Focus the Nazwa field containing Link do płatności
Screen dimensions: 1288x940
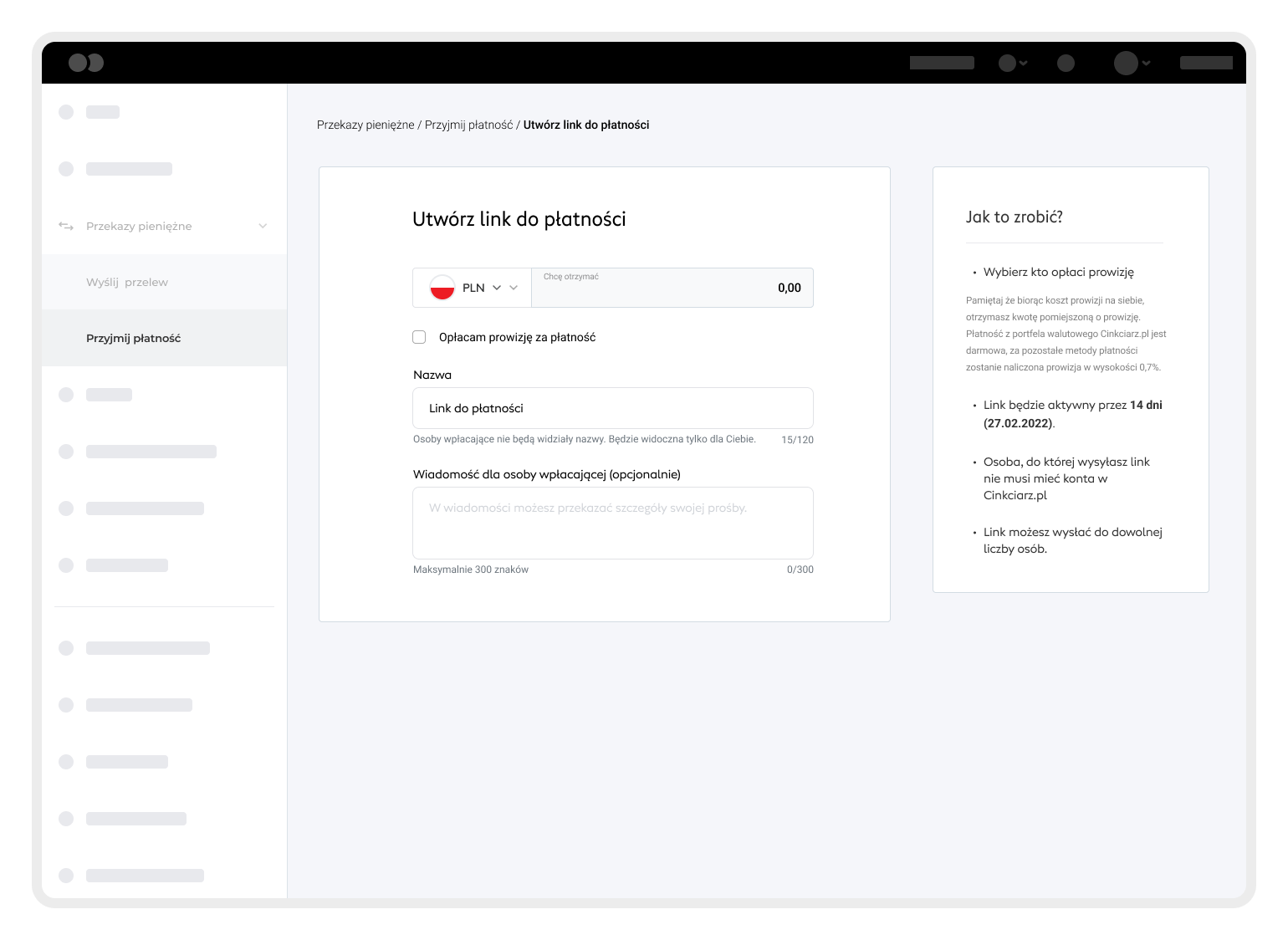click(x=612, y=408)
